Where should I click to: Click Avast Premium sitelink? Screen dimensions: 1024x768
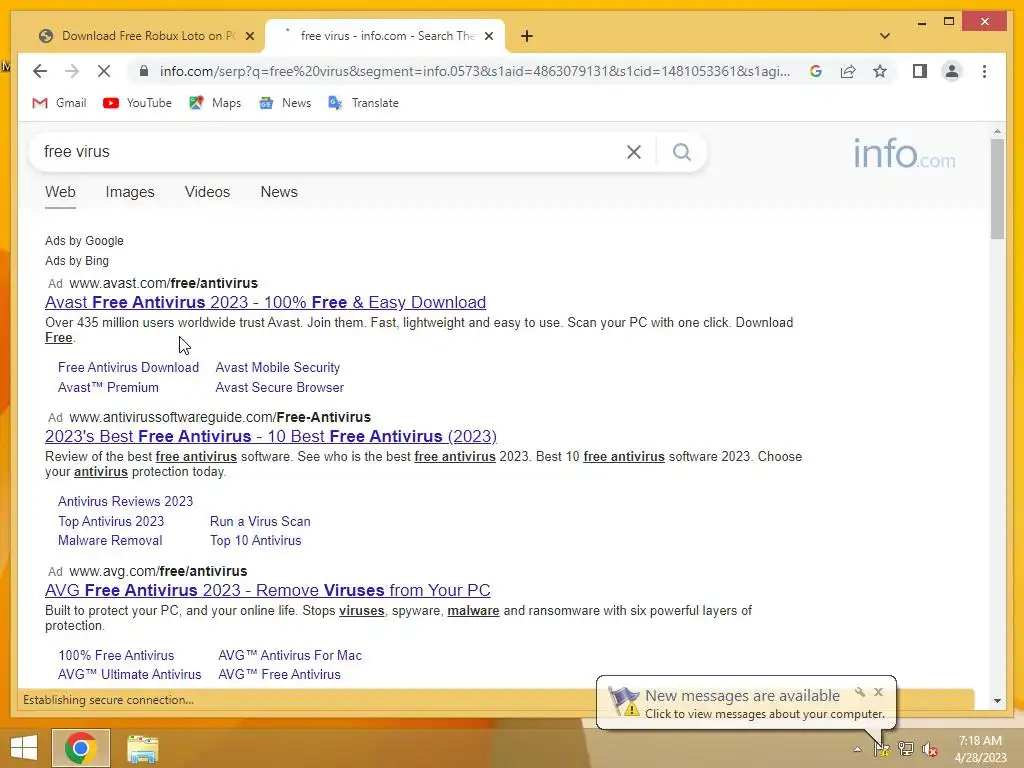108,387
